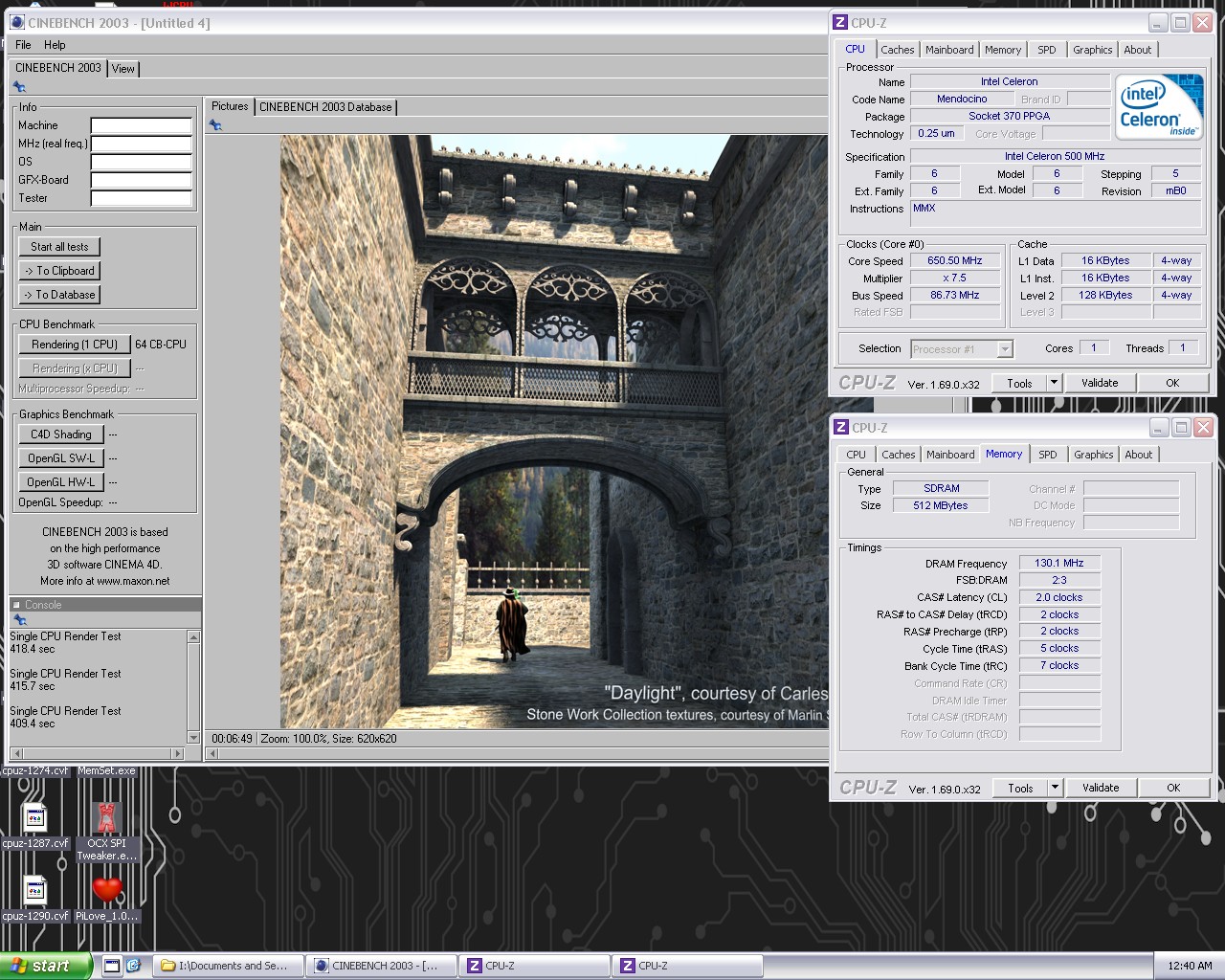Open SPD tab in lower CPU-Z window

tap(1048, 455)
